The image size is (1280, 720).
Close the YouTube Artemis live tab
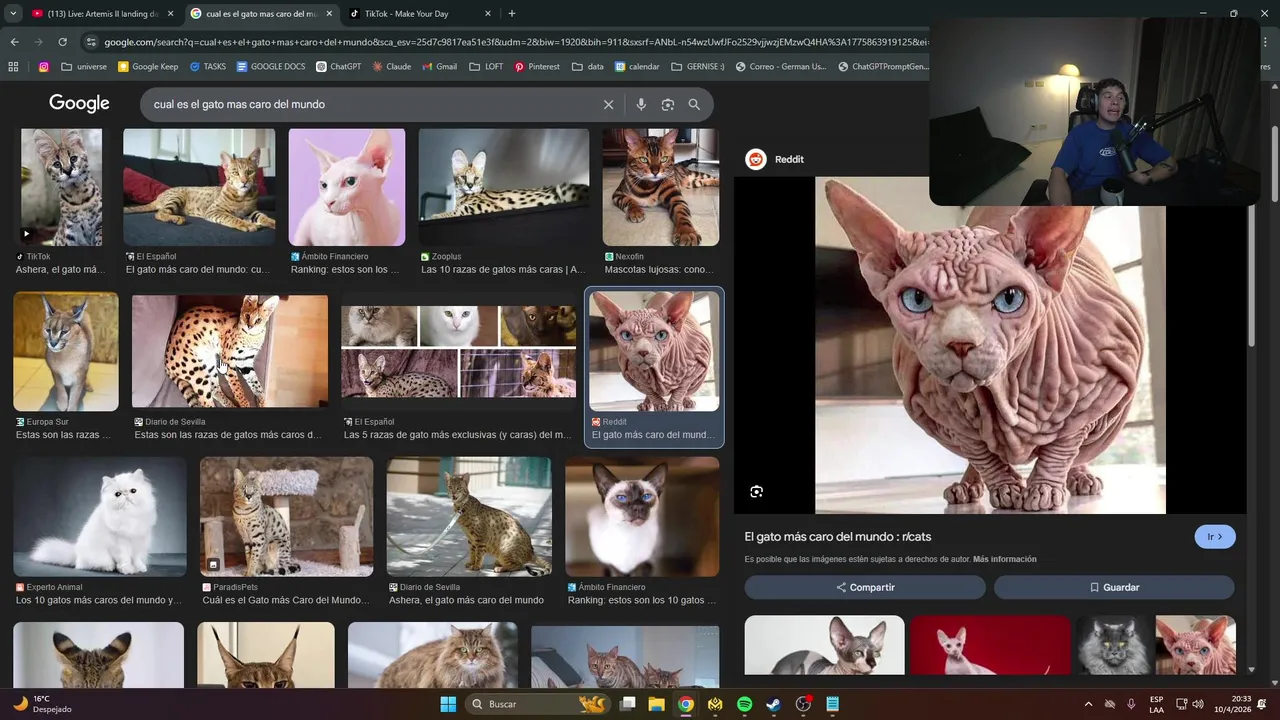[170, 14]
